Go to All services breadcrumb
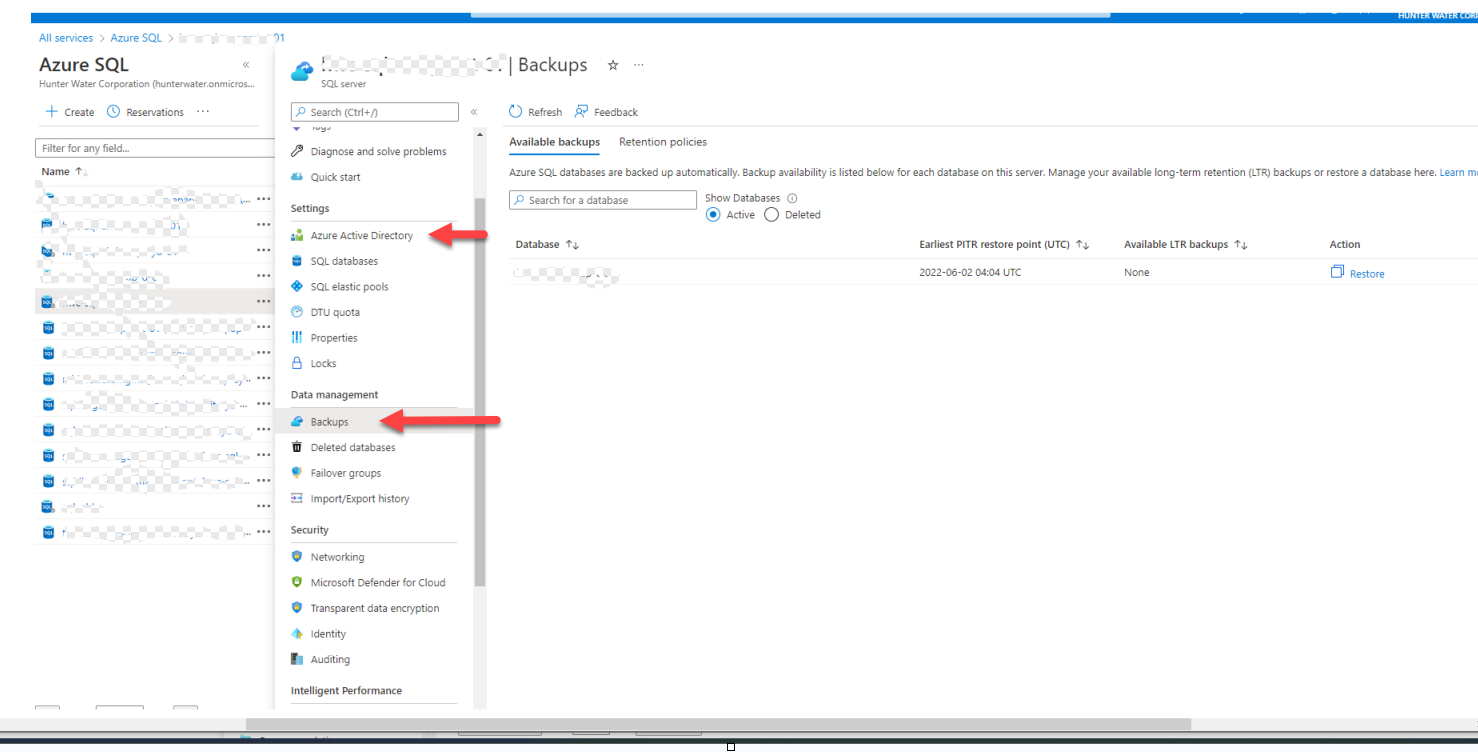Viewport: 1478px width, 752px height. click(66, 38)
